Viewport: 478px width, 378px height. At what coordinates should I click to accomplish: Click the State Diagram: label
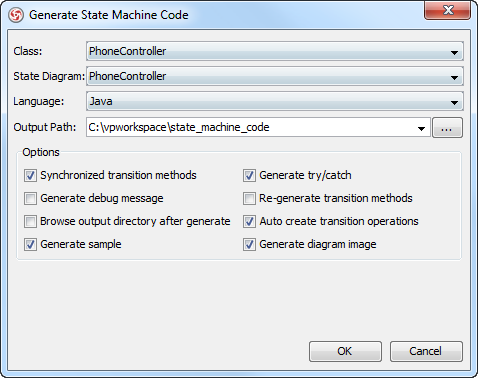click(x=49, y=76)
